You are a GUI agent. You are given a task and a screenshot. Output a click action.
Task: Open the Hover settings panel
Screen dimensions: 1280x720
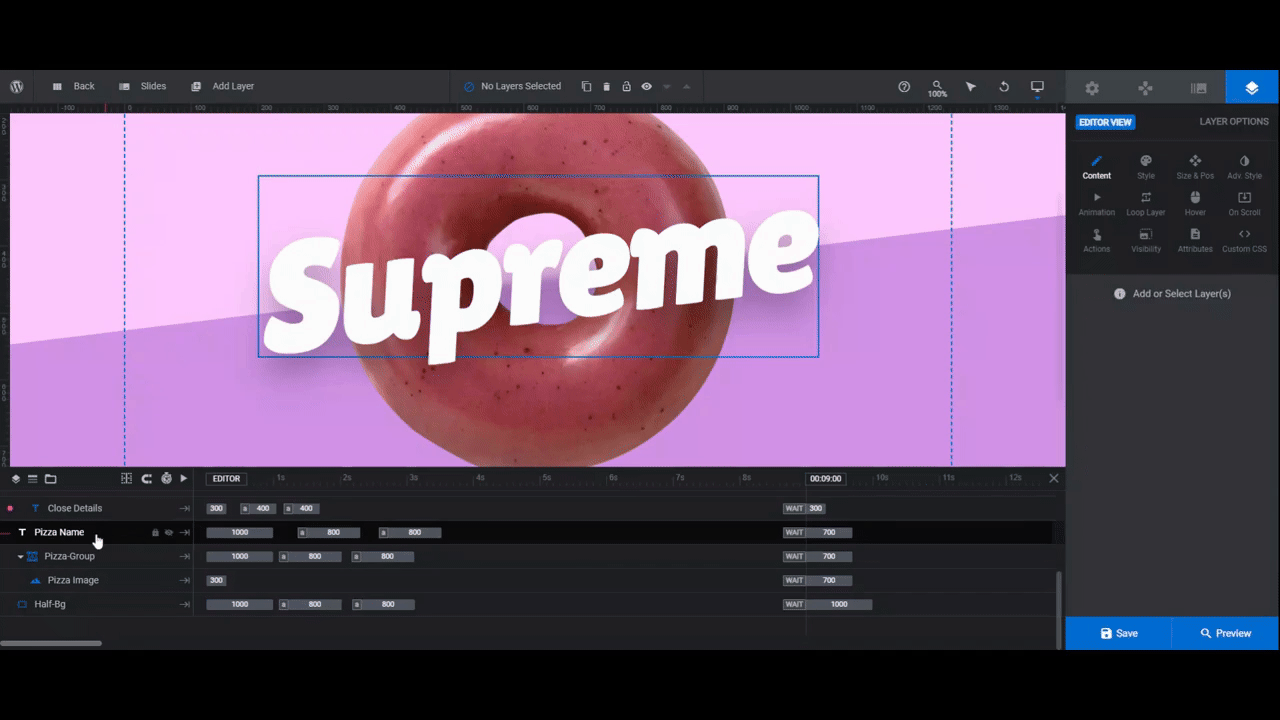pyautogui.click(x=1195, y=204)
